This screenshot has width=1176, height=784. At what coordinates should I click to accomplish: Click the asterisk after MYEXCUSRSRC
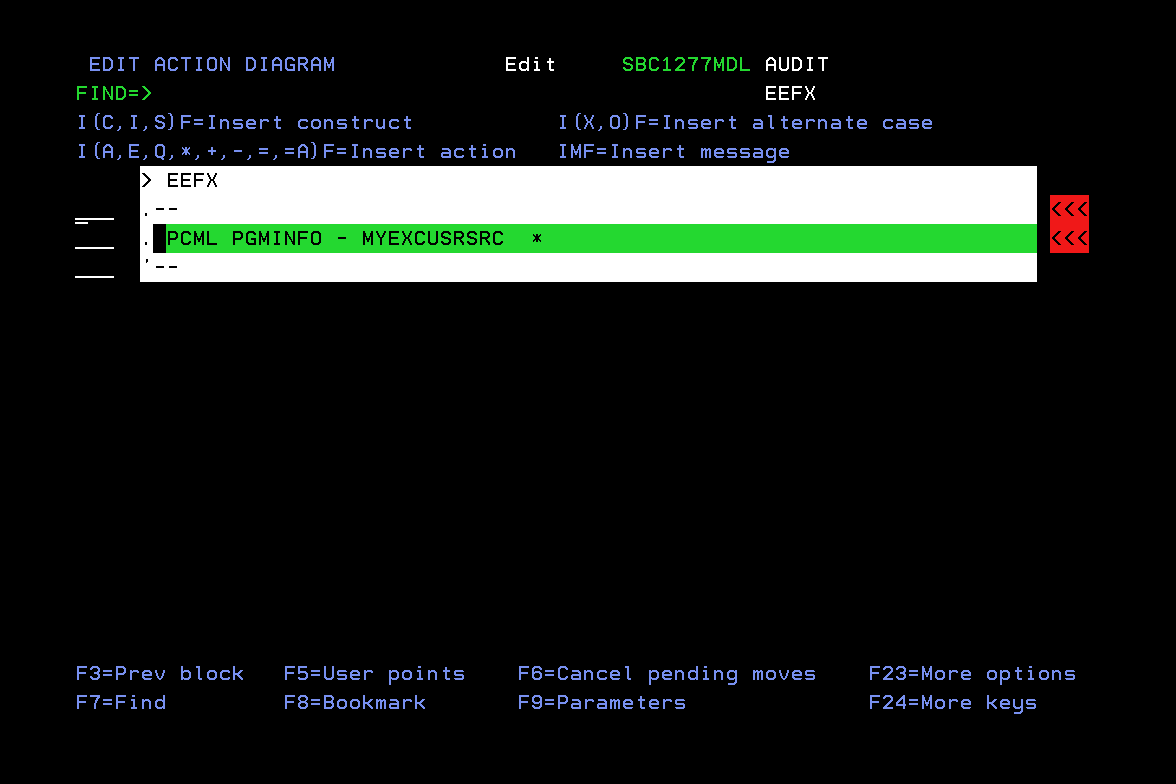[537, 238]
